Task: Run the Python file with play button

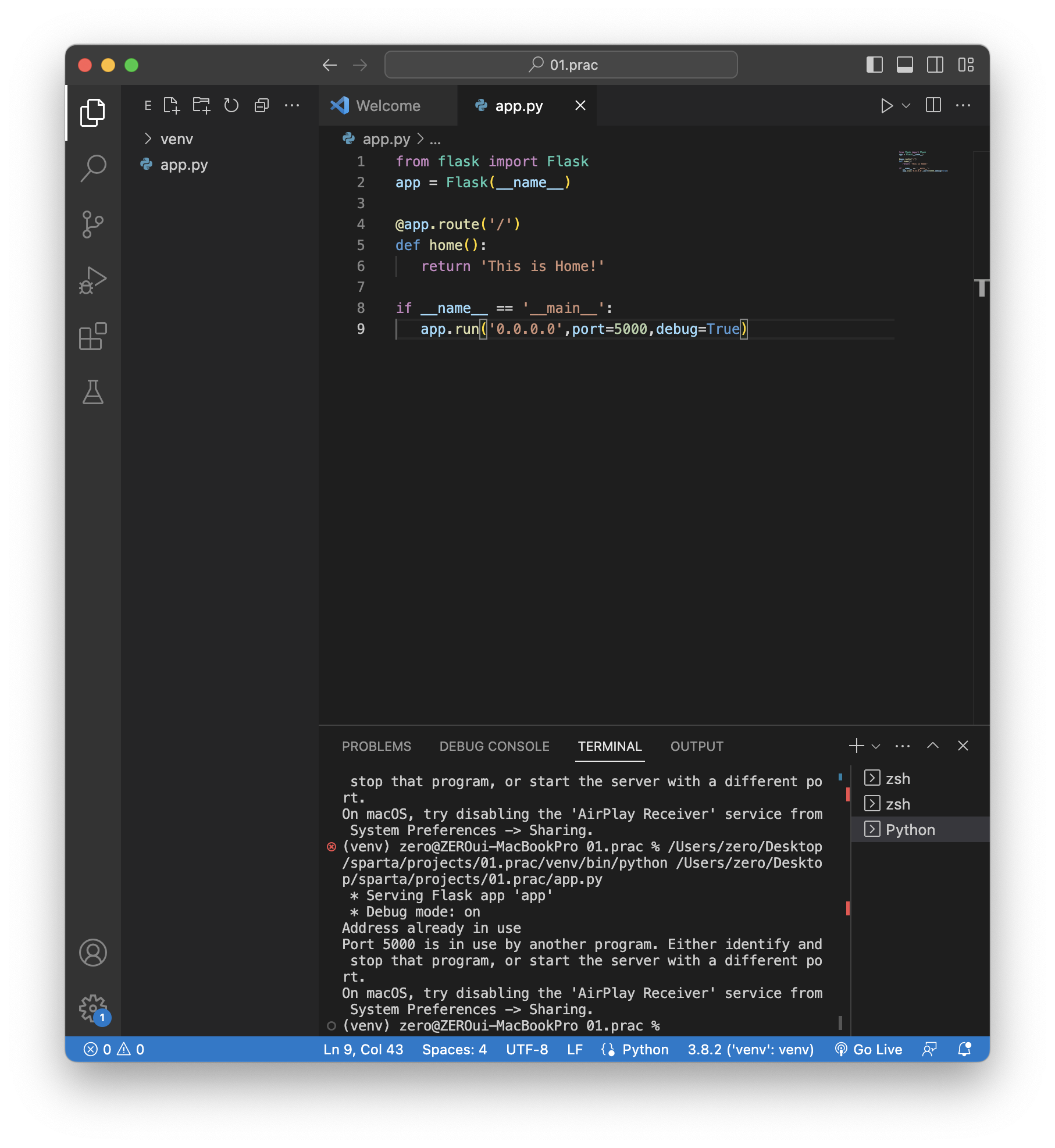Action: coord(886,105)
